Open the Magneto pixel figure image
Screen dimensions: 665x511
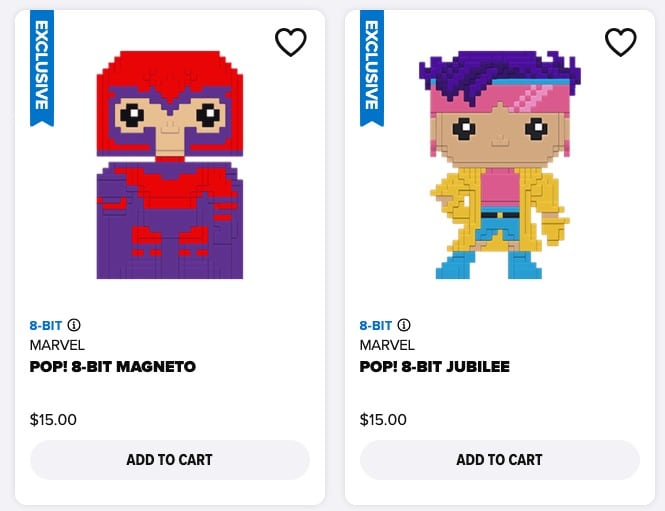(x=169, y=165)
